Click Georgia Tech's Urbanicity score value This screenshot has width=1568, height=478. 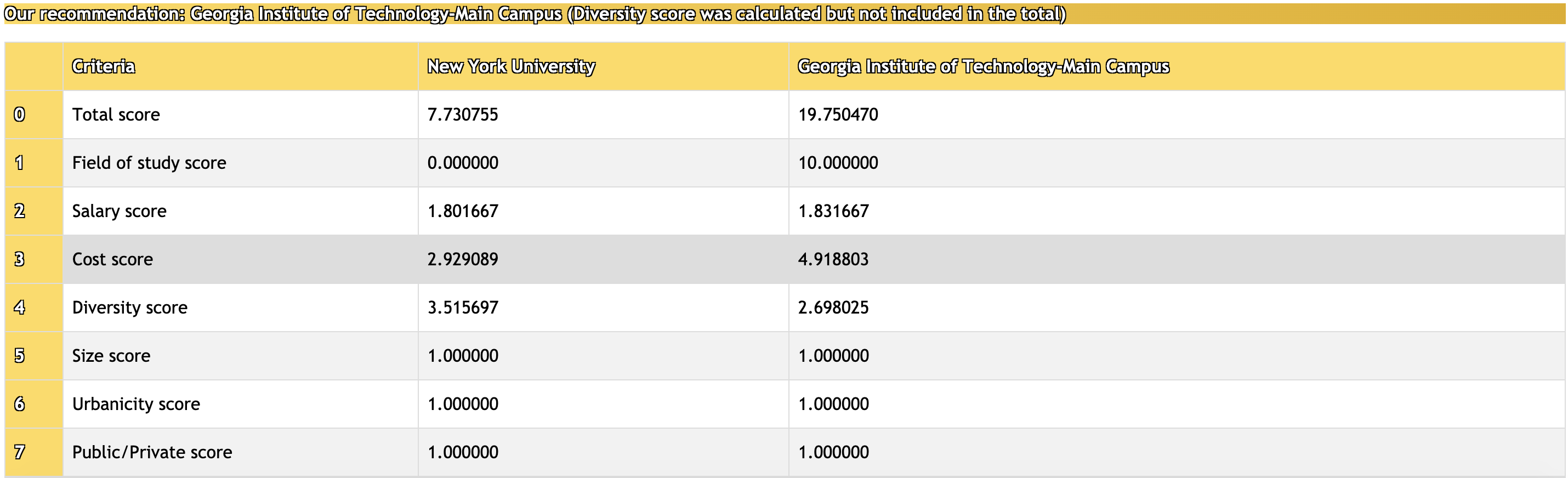(x=833, y=403)
